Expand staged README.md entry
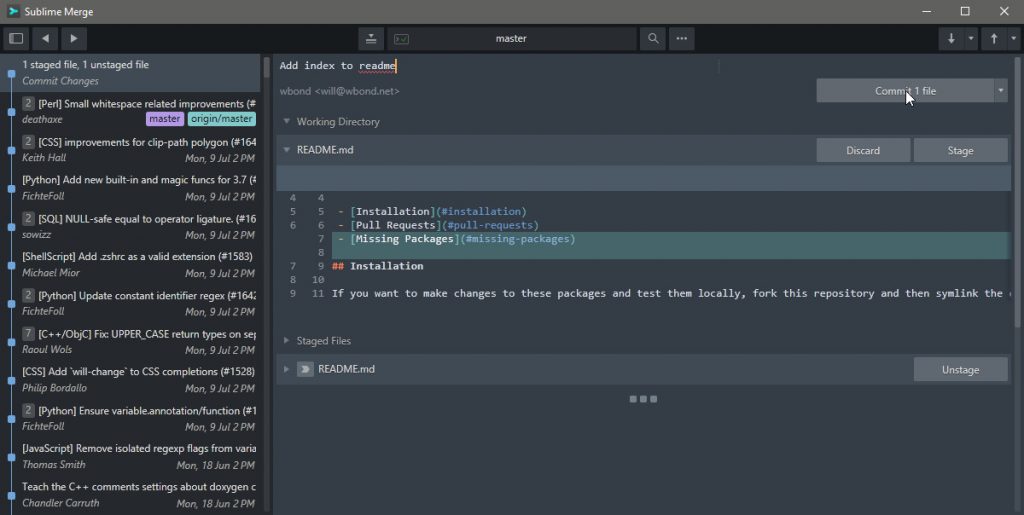The height and width of the screenshot is (515, 1024). (286, 369)
